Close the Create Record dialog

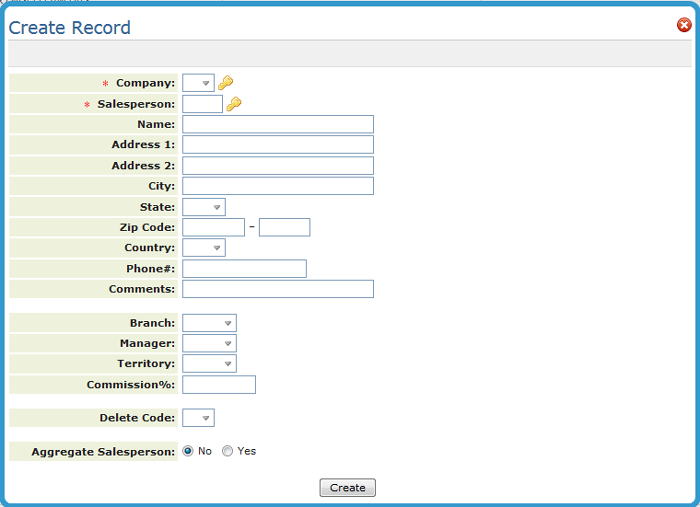point(684,26)
